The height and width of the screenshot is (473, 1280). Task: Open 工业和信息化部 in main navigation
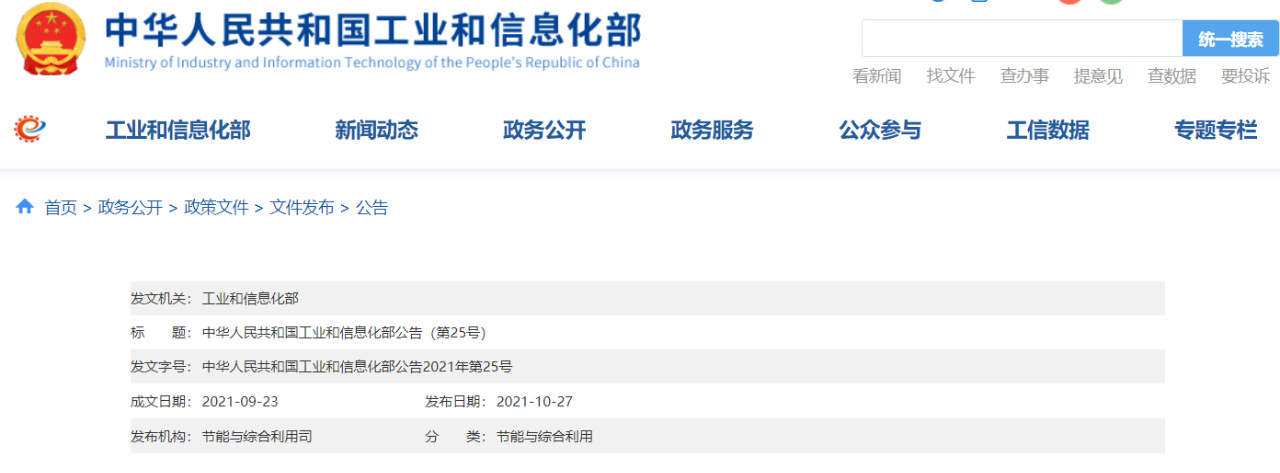click(x=178, y=130)
